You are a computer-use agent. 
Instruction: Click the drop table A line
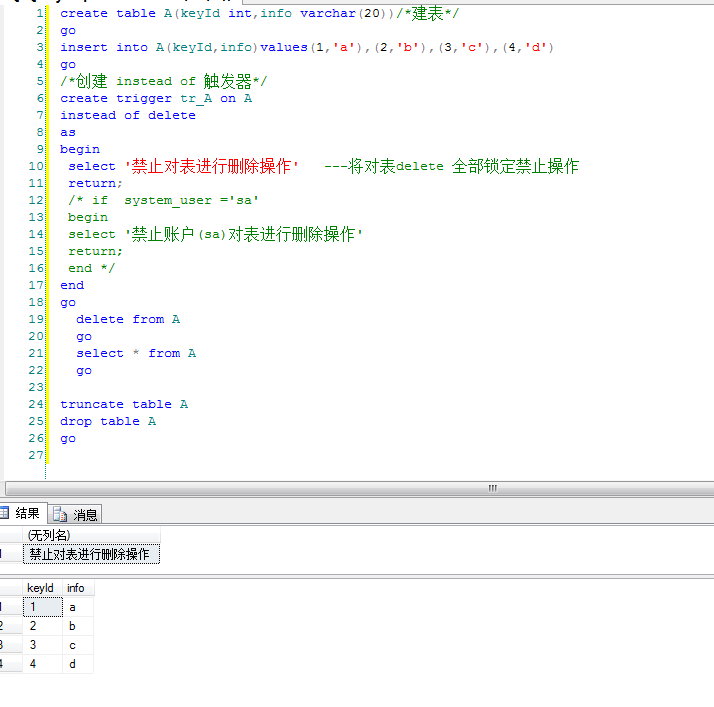[x=108, y=421]
